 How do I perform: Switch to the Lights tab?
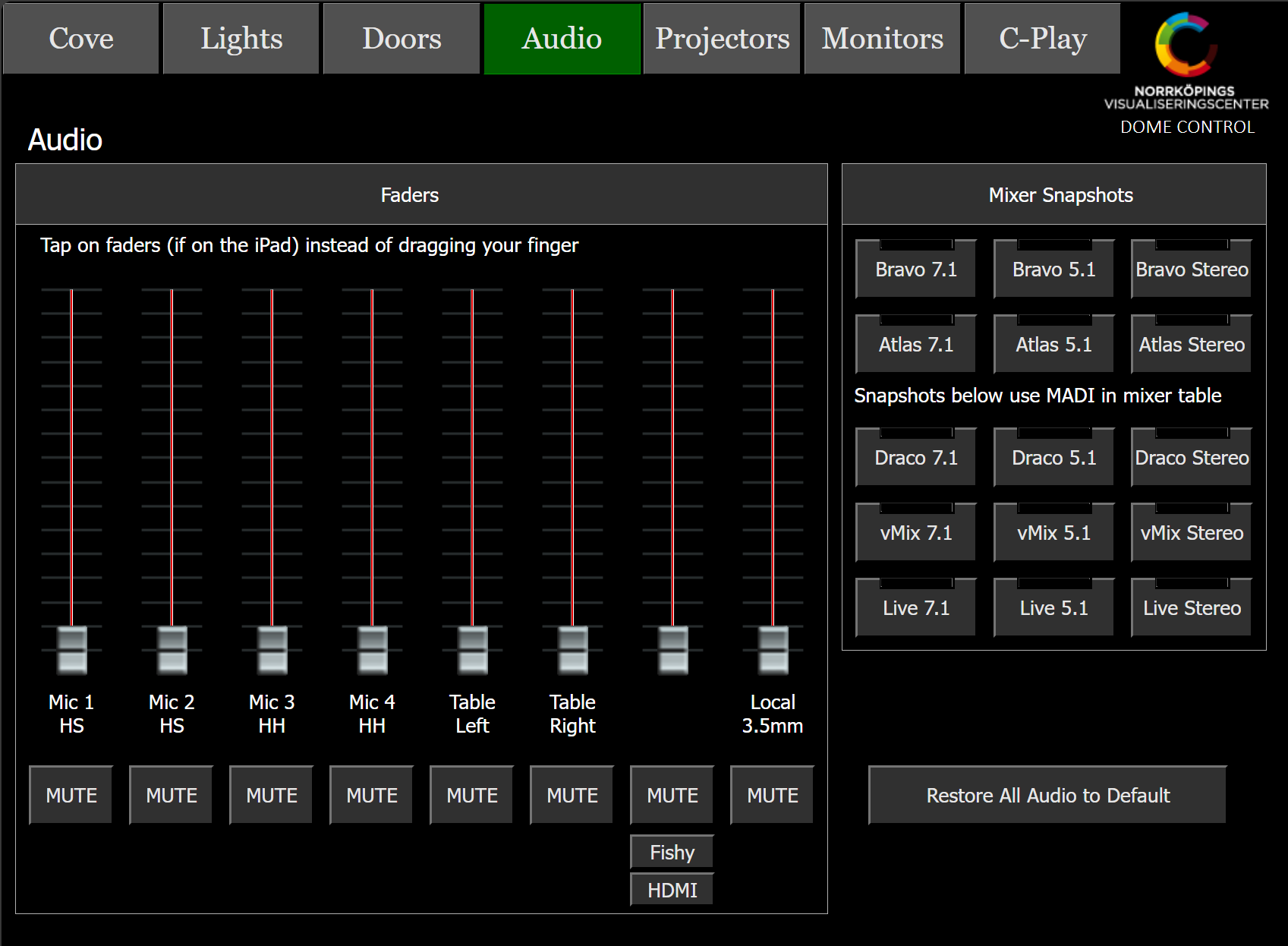241,39
